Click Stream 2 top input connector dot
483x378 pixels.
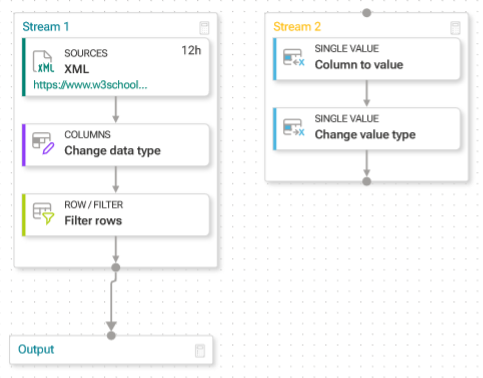pyautogui.click(x=367, y=13)
